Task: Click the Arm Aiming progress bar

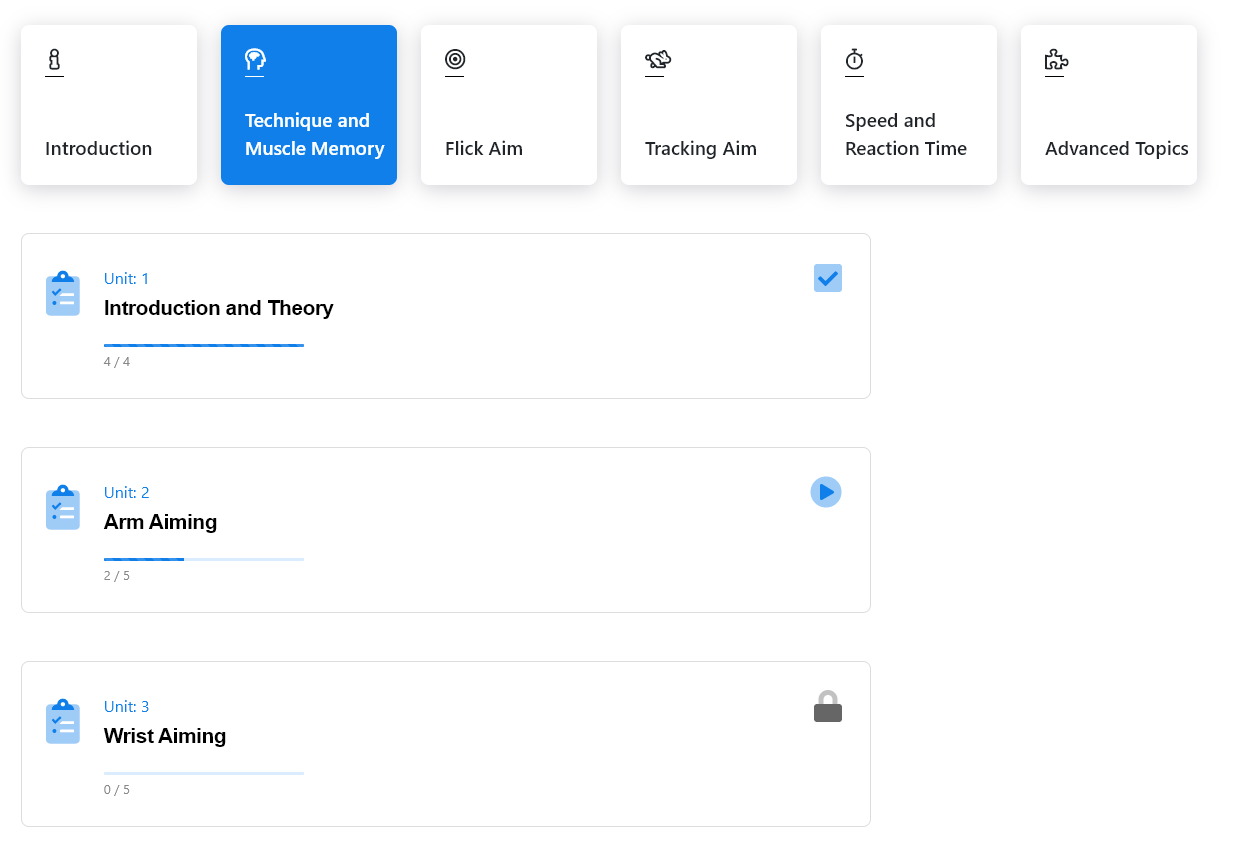Action: (x=203, y=559)
